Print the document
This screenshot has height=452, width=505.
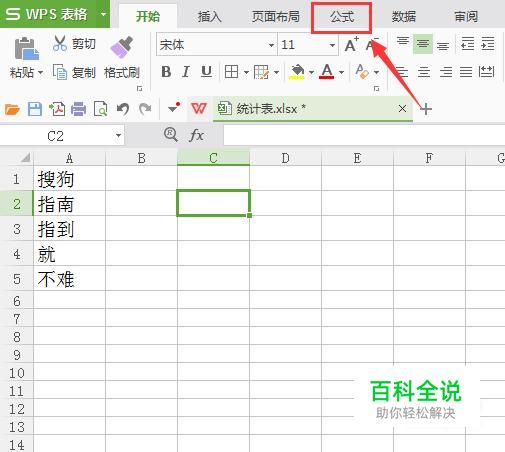click(x=79, y=109)
